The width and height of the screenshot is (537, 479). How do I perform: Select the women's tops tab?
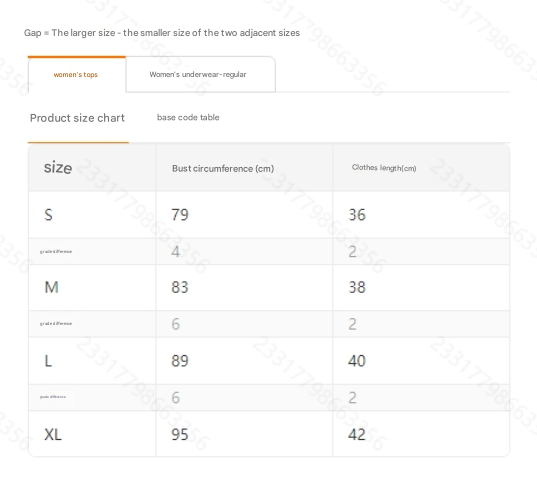point(77,74)
